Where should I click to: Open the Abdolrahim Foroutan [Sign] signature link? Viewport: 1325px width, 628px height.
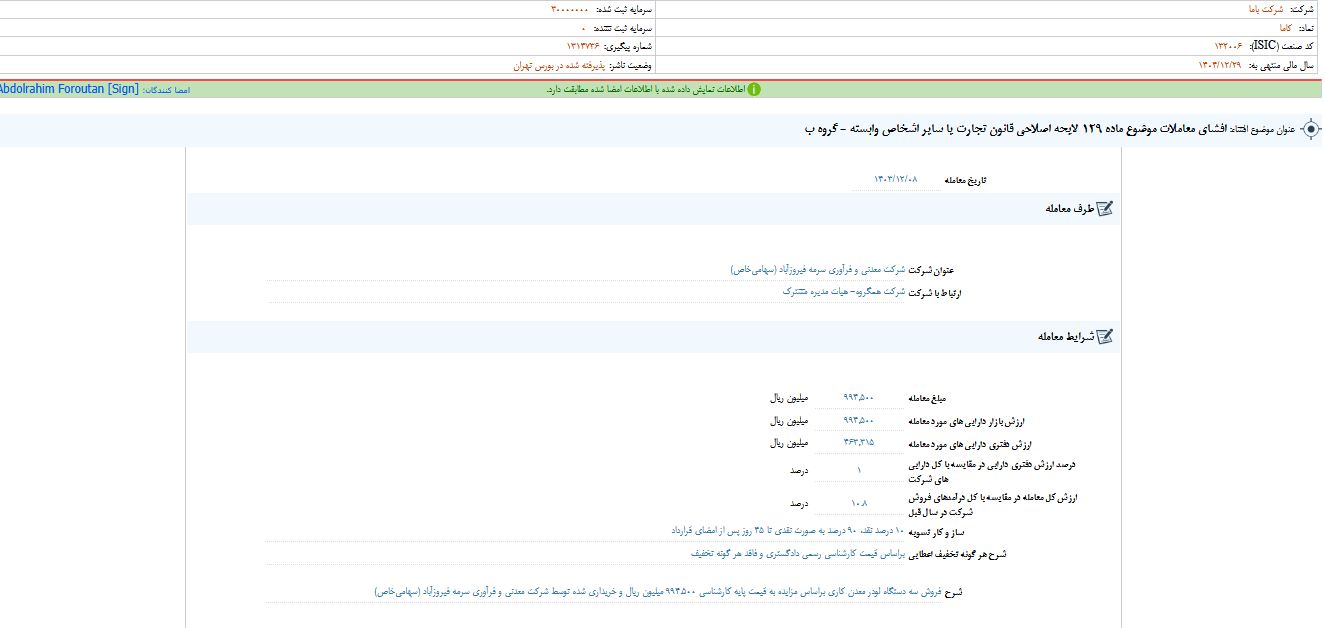[x=69, y=89]
